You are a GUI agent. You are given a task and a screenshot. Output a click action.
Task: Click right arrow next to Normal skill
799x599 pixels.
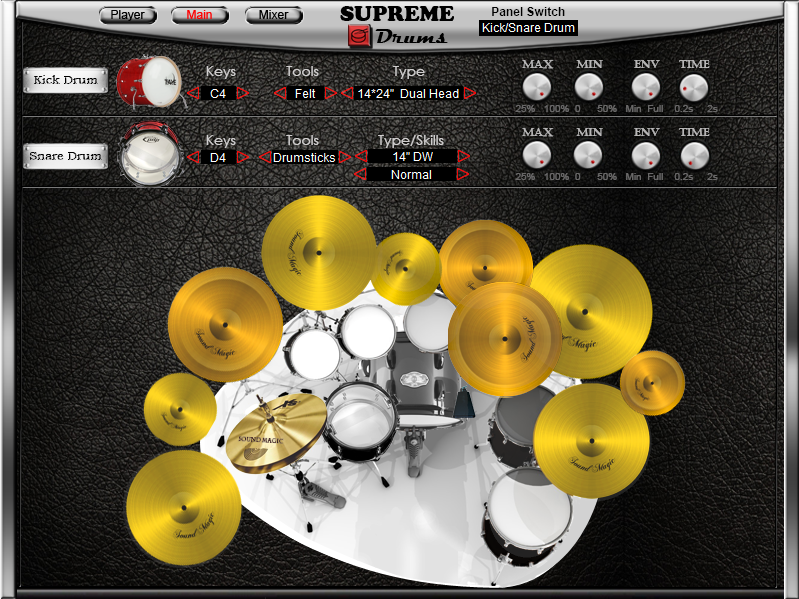(x=463, y=175)
